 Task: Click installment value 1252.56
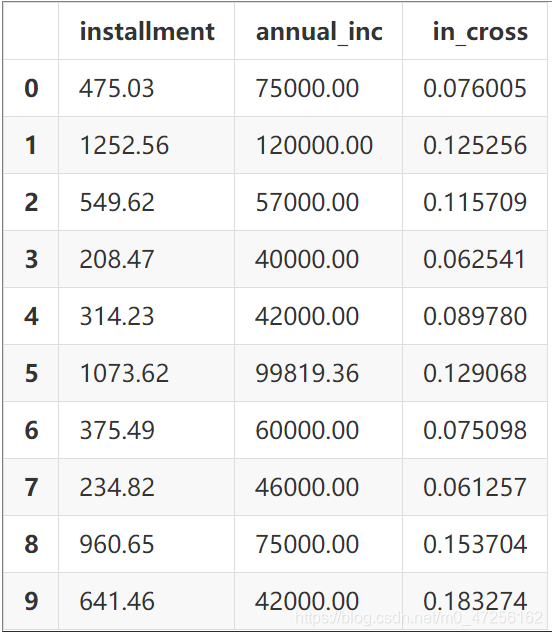pos(124,145)
